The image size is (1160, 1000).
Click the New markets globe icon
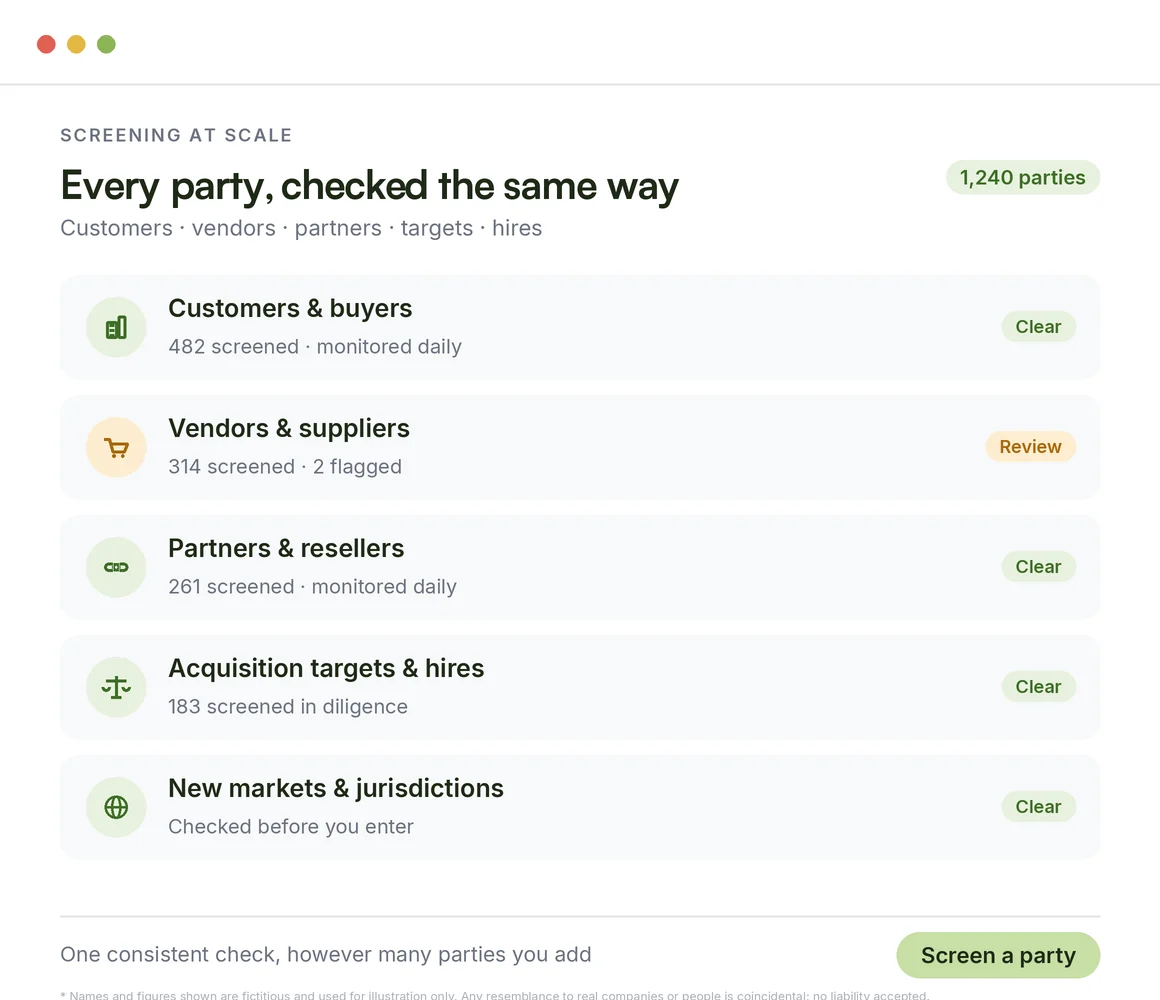(x=116, y=807)
